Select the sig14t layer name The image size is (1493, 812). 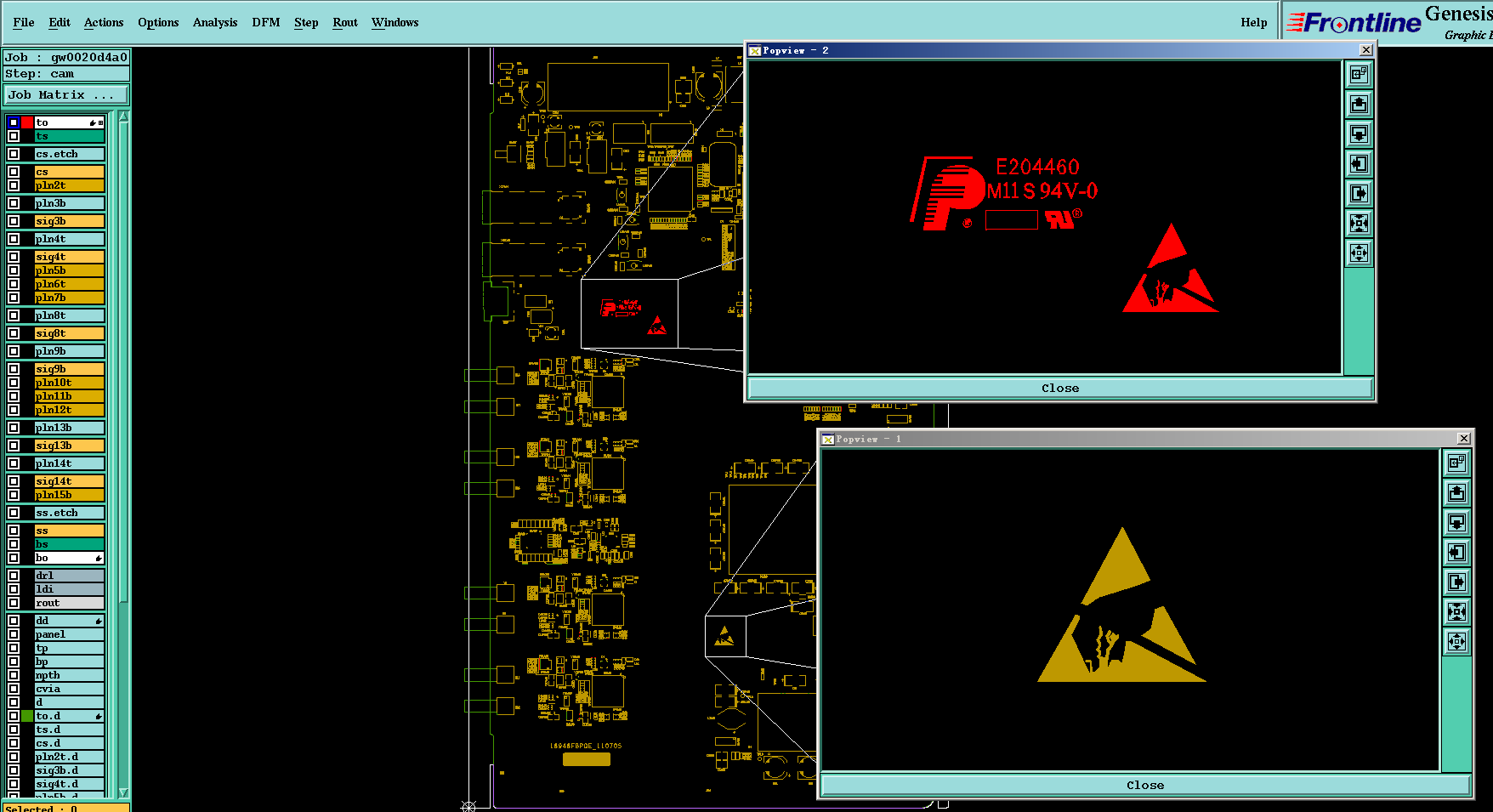(x=70, y=481)
